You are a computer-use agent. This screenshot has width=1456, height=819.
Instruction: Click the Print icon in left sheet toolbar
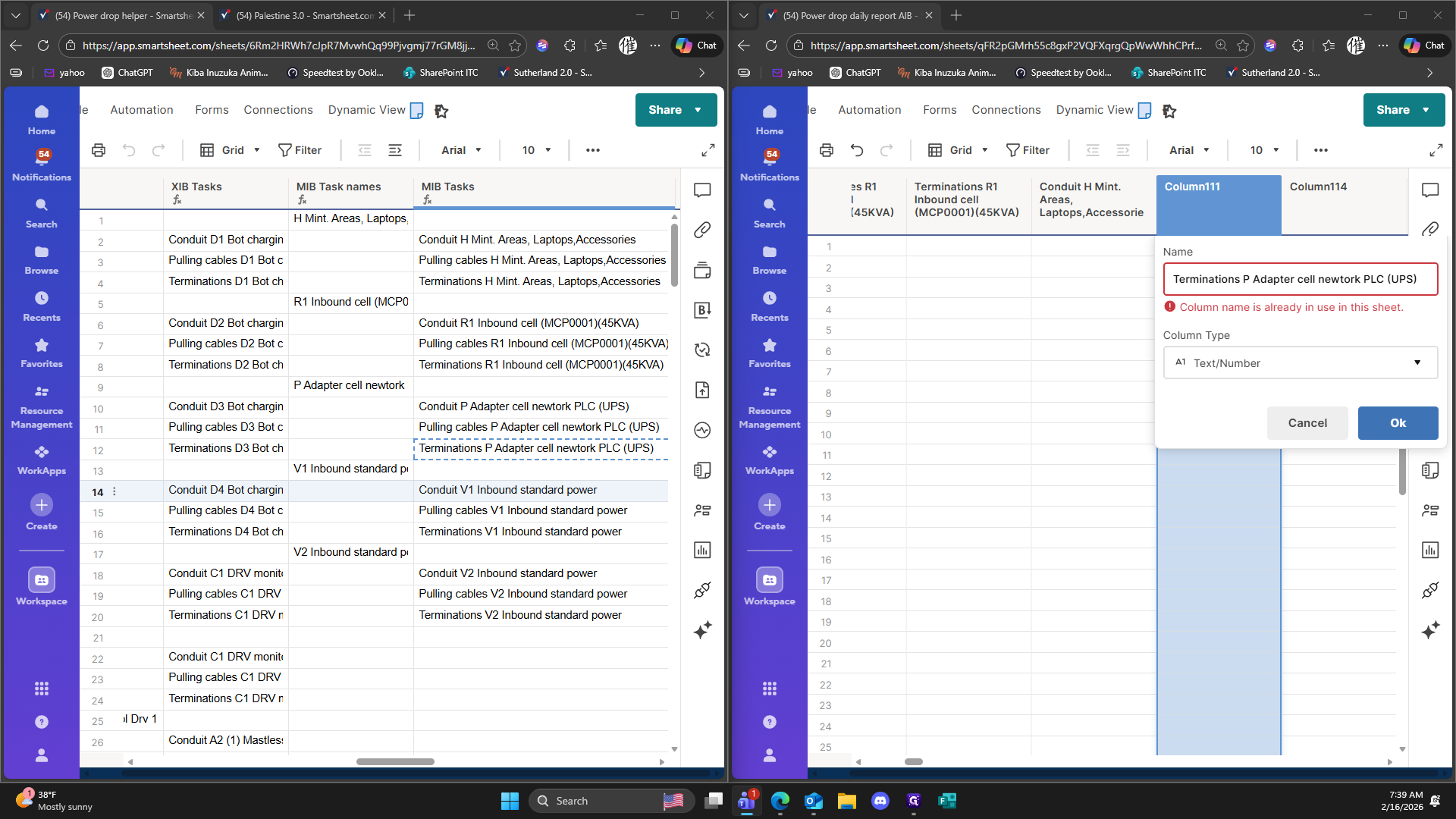point(99,150)
